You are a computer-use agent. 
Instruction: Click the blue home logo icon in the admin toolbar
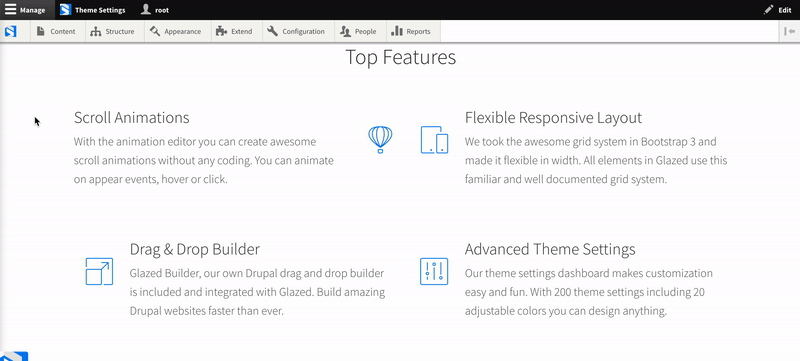point(10,31)
